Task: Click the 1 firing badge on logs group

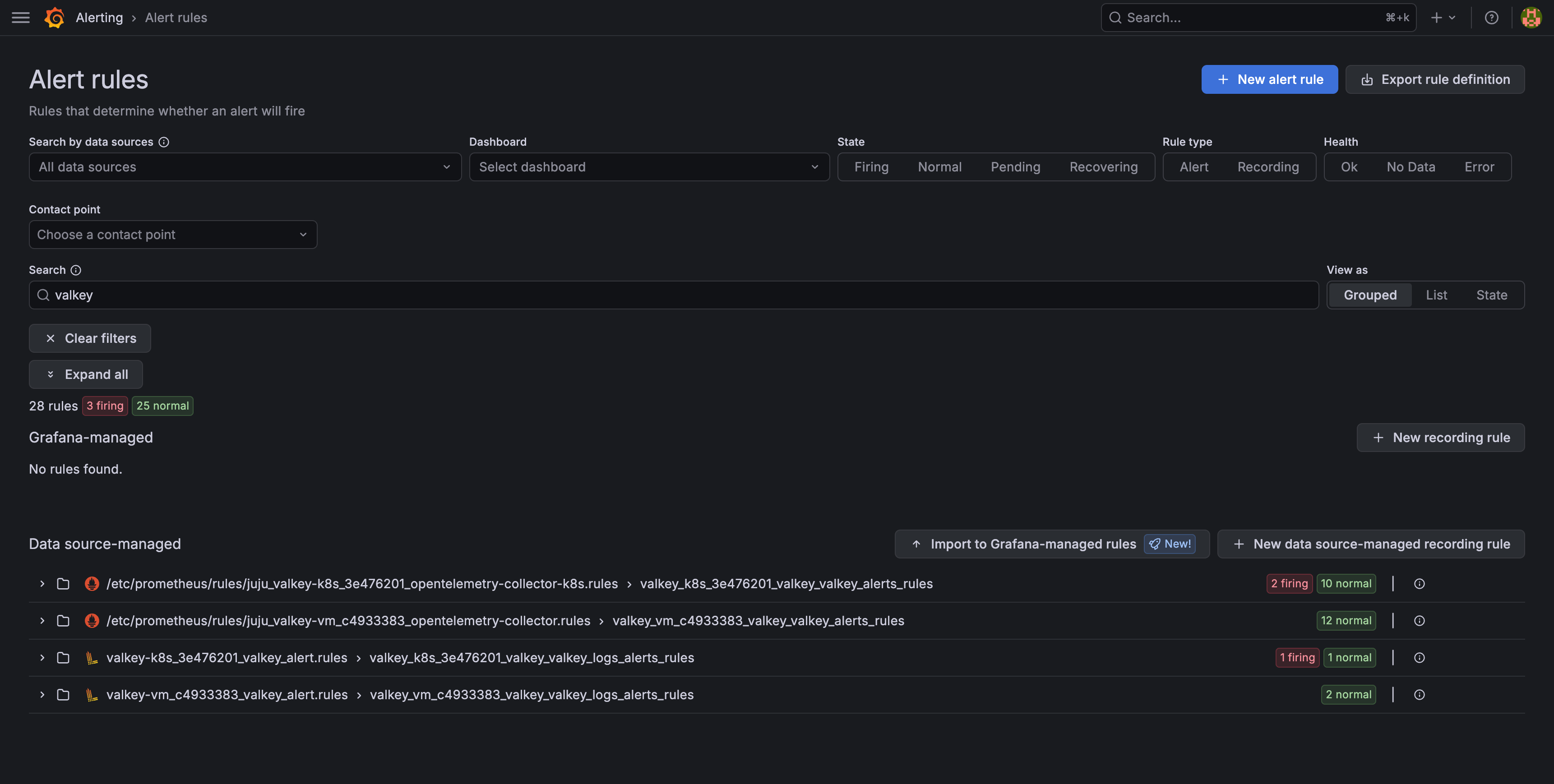Action: [x=1297, y=657]
